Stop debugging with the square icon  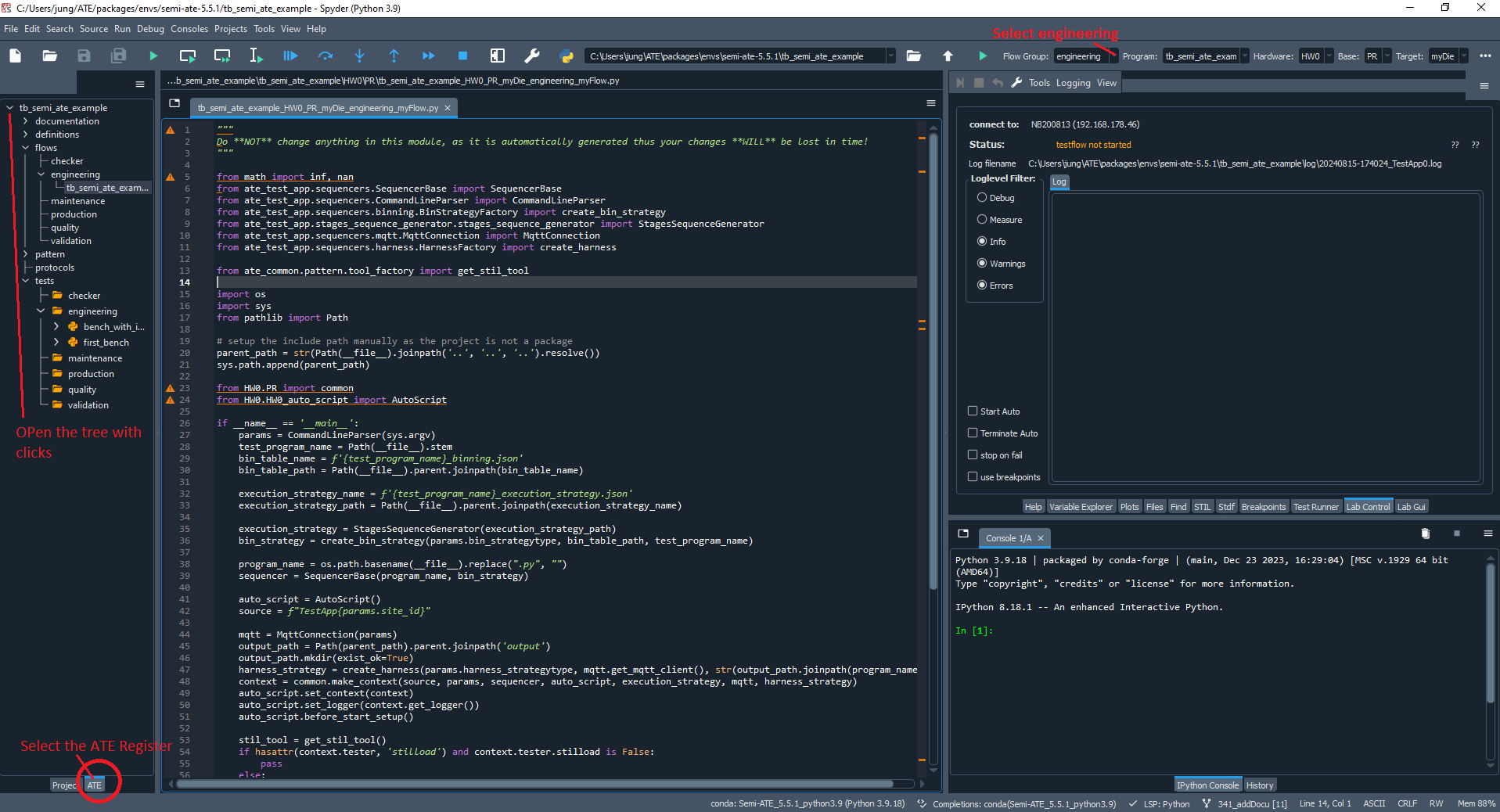pyautogui.click(x=462, y=56)
